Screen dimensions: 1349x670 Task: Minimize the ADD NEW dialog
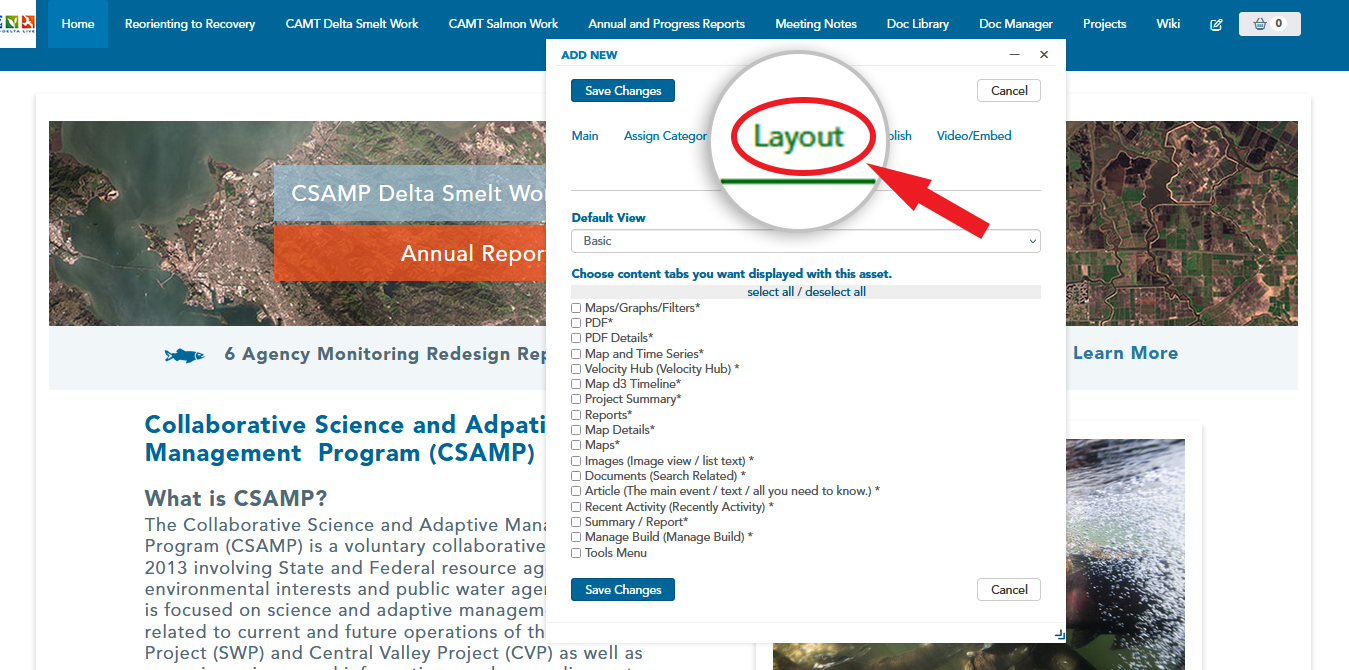1015,55
